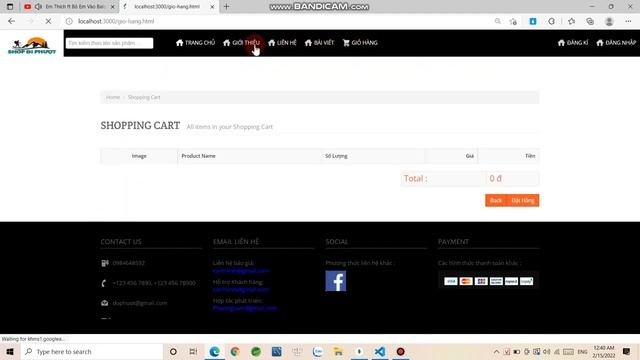Open the GIỚI THIỆU menu item
The image size is (640, 360).
(242, 42)
